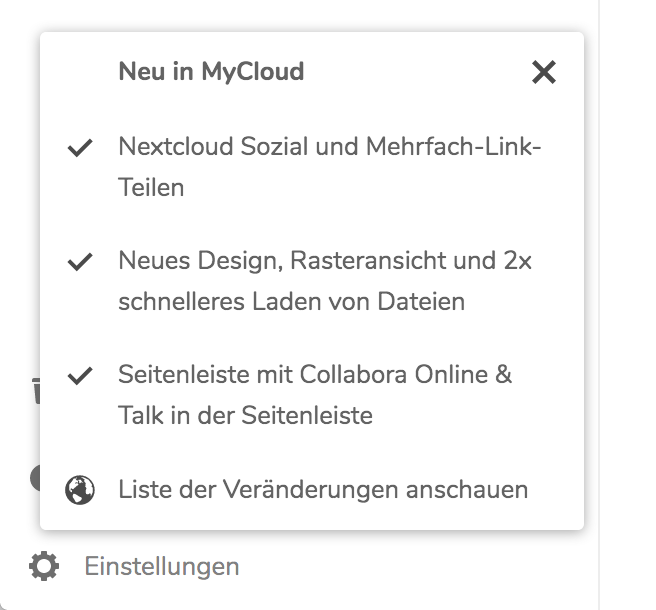Click the checkmark beside Nextcloud Sozial item
Viewport: 656px width, 610px height.
pyautogui.click(x=79, y=148)
